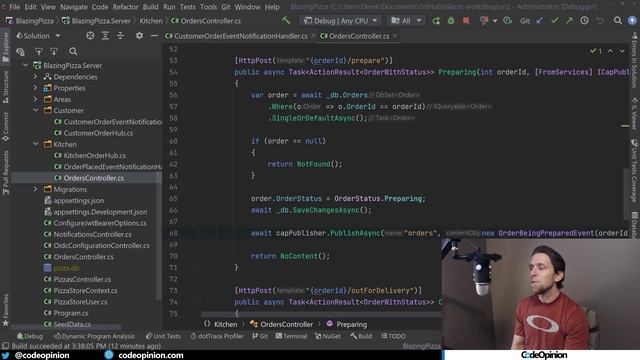Click the Build hammer icon in toolbar
This screenshot has height=360, width=640.
coord(286,20)
